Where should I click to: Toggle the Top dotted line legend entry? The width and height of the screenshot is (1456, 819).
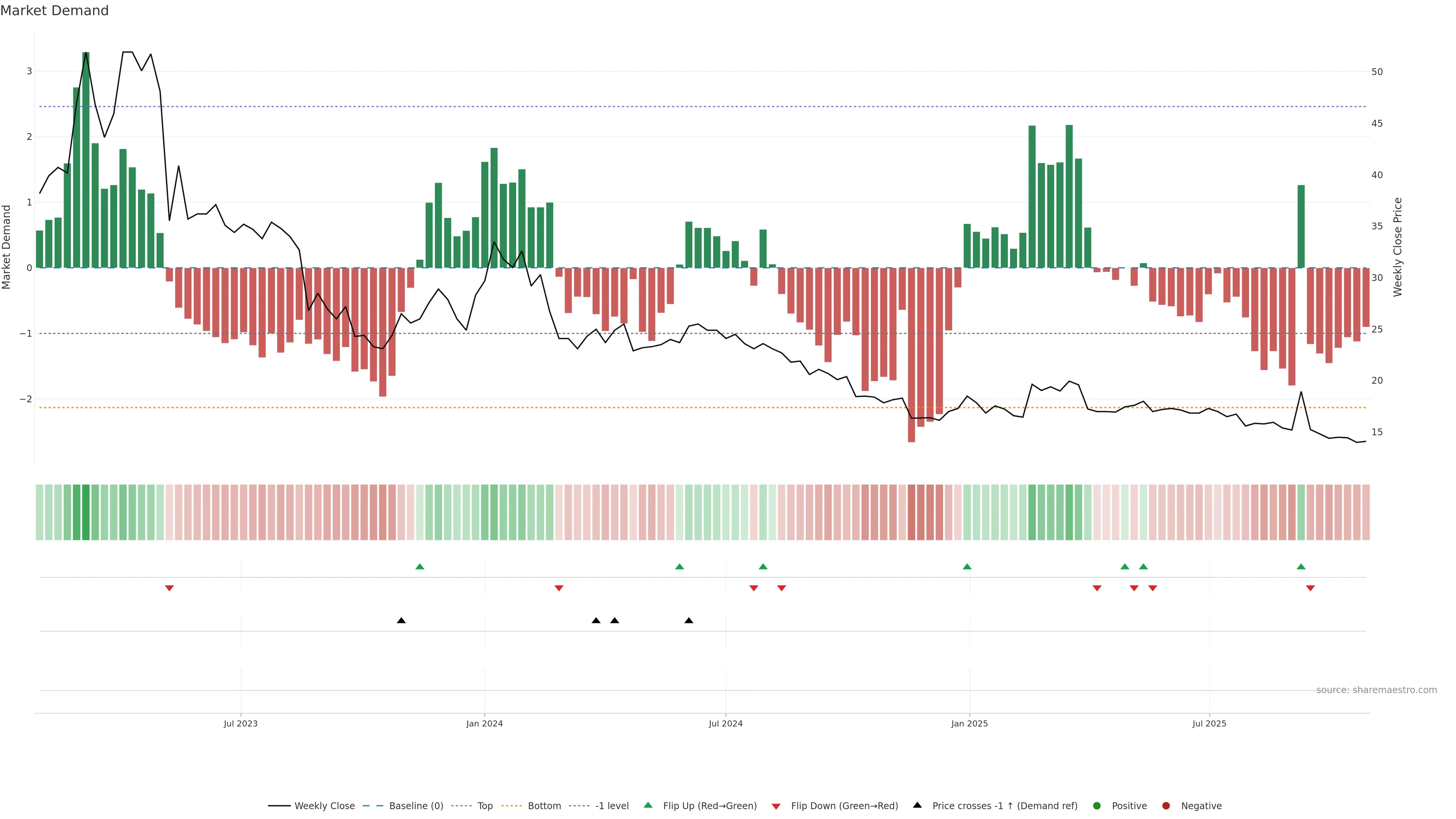pyautogui.click(x=485, y=806)
